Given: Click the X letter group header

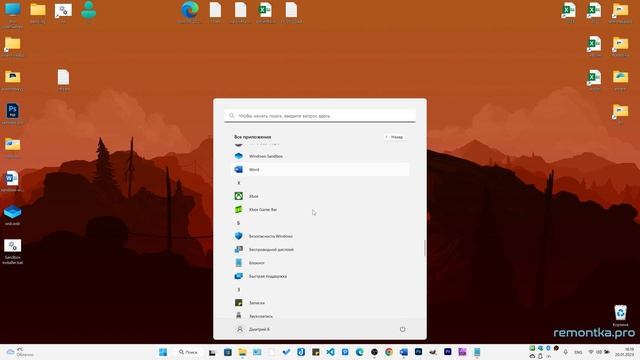Looking at the screenshot, I should pyautogui.click(x=239, y=183).
